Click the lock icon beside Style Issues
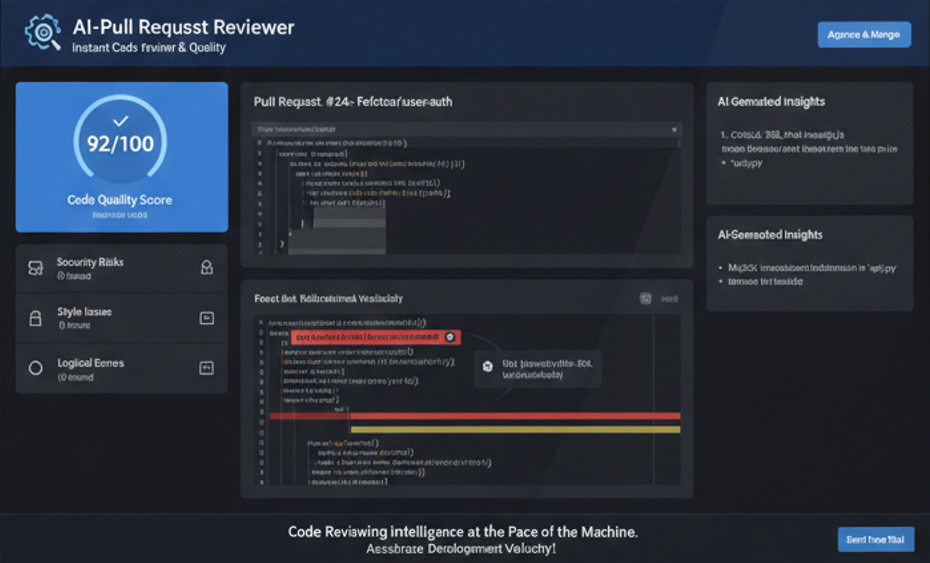 point(36,318)
